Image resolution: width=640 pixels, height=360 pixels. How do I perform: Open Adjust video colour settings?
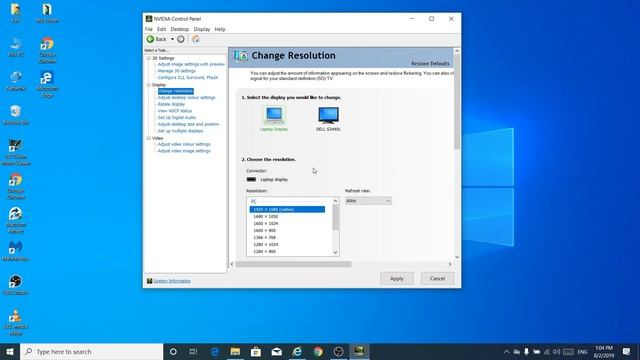[x=184, y=144]
